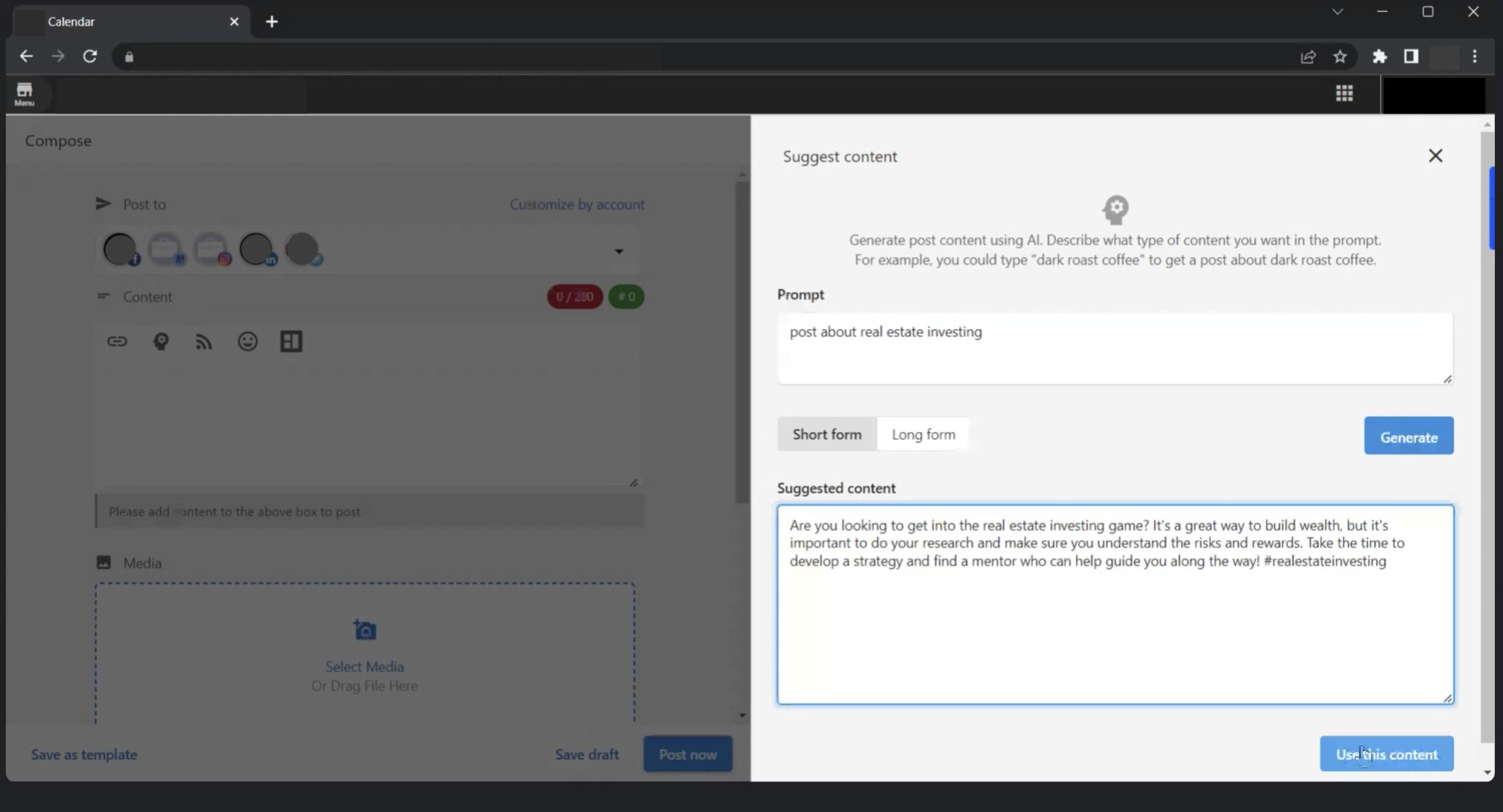
Task: Click the Generate button
Action: point(1408,436)
